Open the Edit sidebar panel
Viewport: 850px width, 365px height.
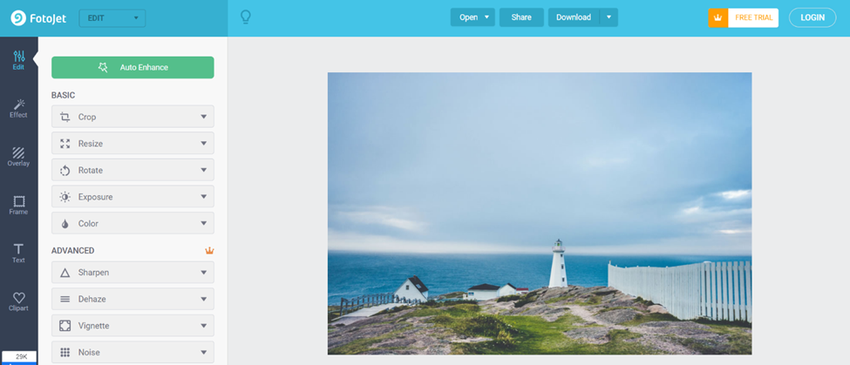pos(19,60)
